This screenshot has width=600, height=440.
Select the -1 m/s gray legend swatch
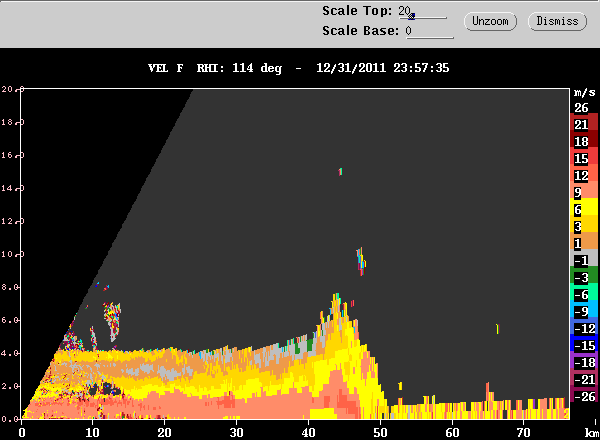[x=584, y=258]
